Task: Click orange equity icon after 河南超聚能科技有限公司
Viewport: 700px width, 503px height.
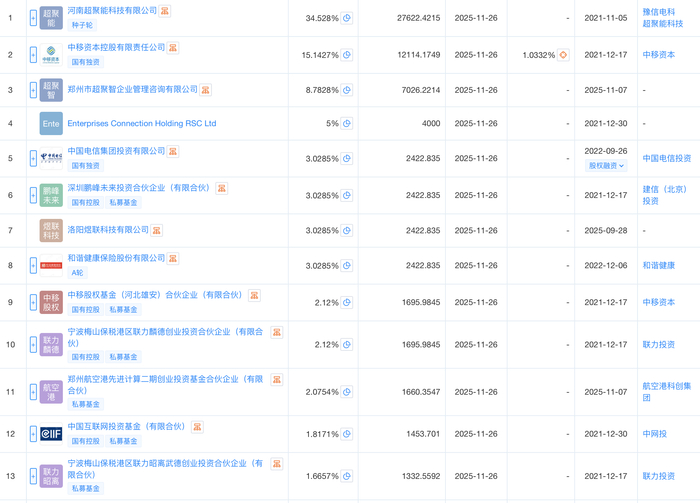Action: click(165, 11)
